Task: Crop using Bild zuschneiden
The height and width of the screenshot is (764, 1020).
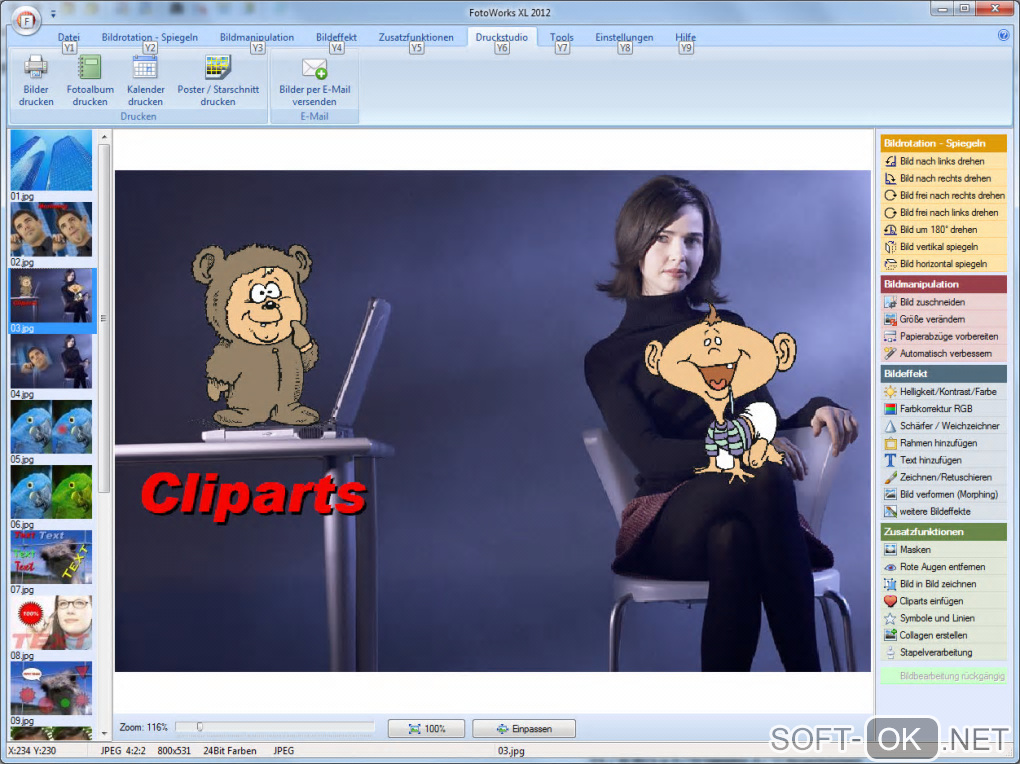Action: point(943,302)
